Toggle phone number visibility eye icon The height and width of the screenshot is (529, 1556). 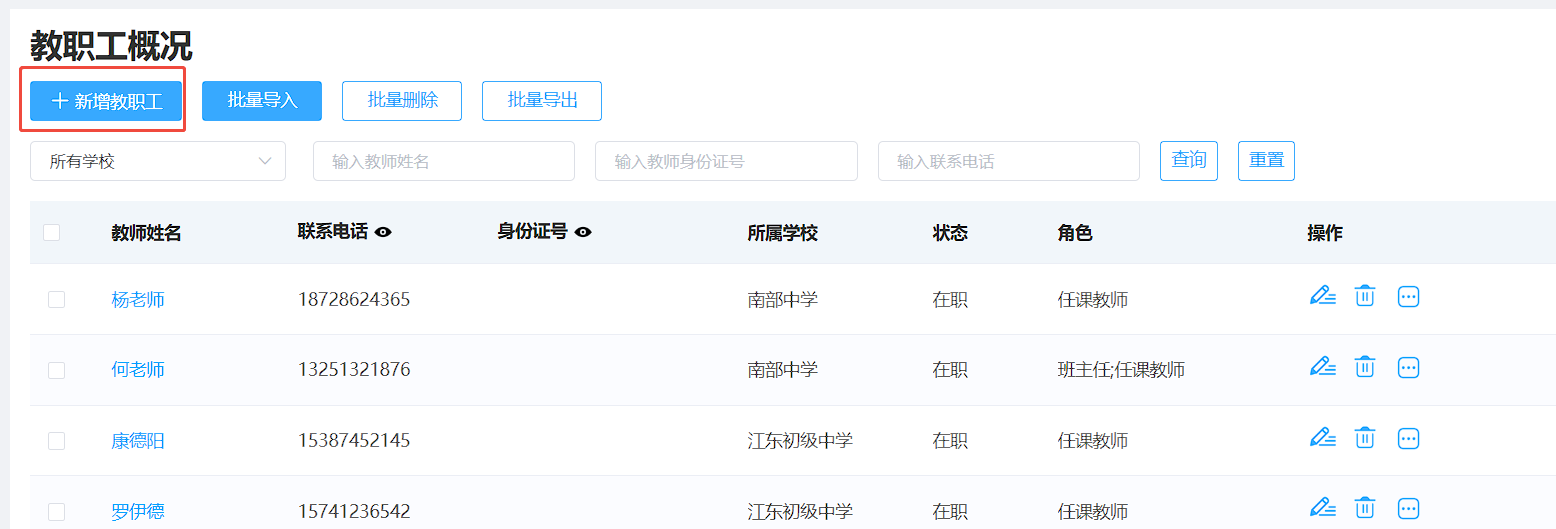[383, 232]
